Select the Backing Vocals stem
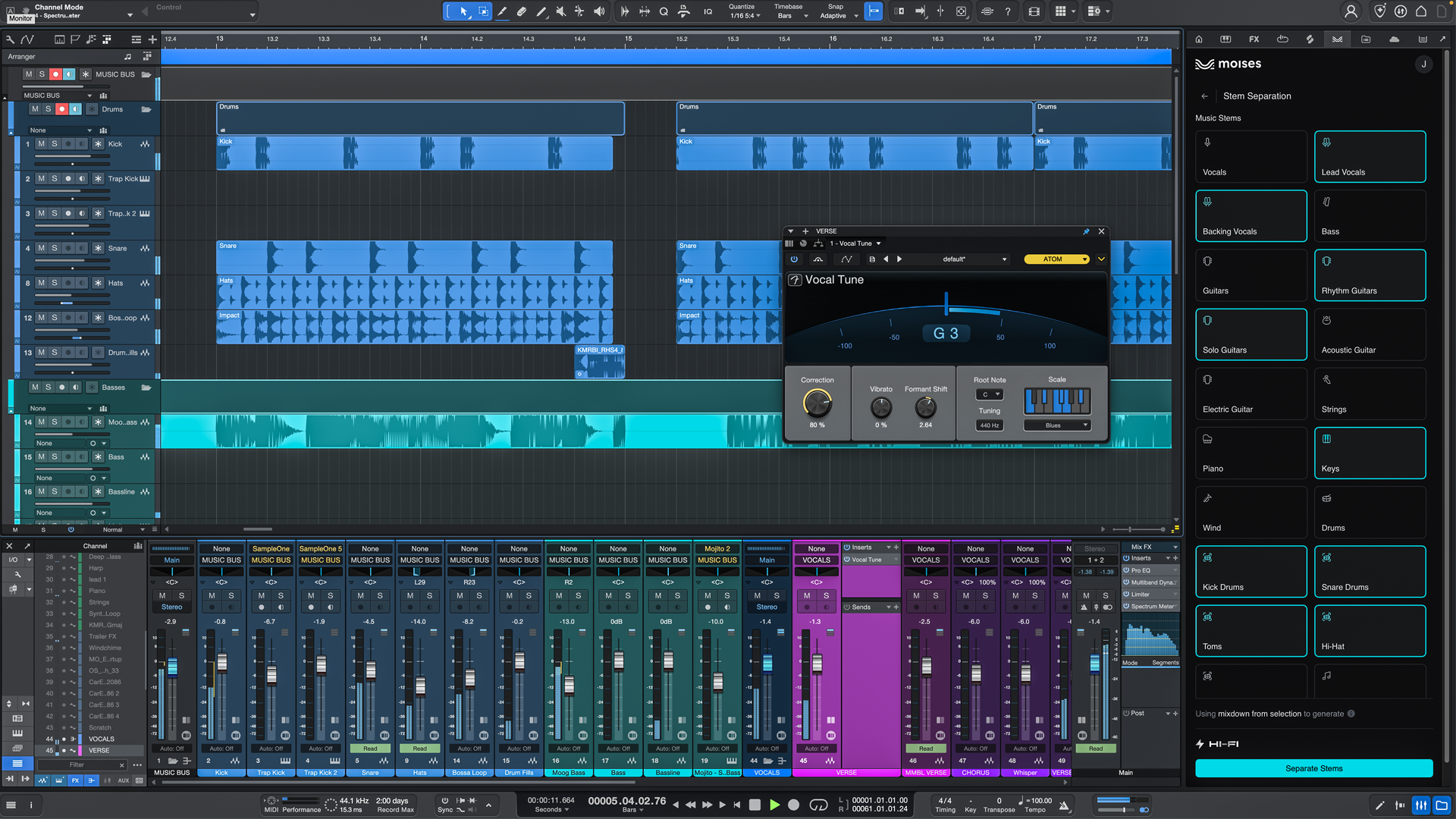 click(x=1251, y=216)
